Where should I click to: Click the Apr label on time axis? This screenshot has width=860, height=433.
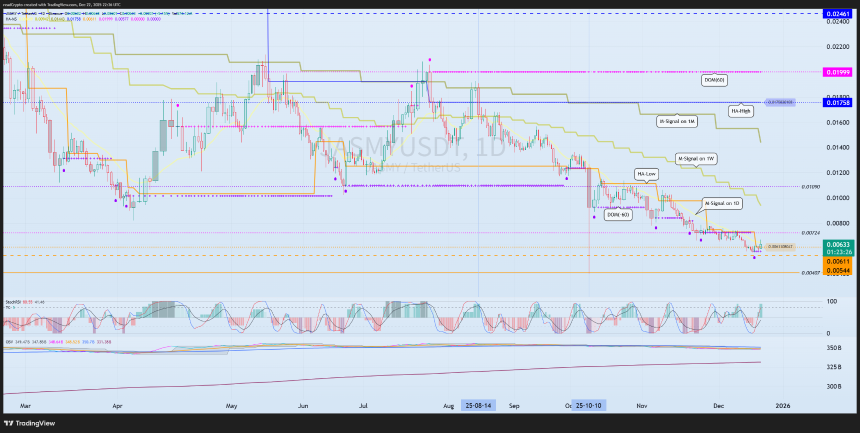pos(116,406)
